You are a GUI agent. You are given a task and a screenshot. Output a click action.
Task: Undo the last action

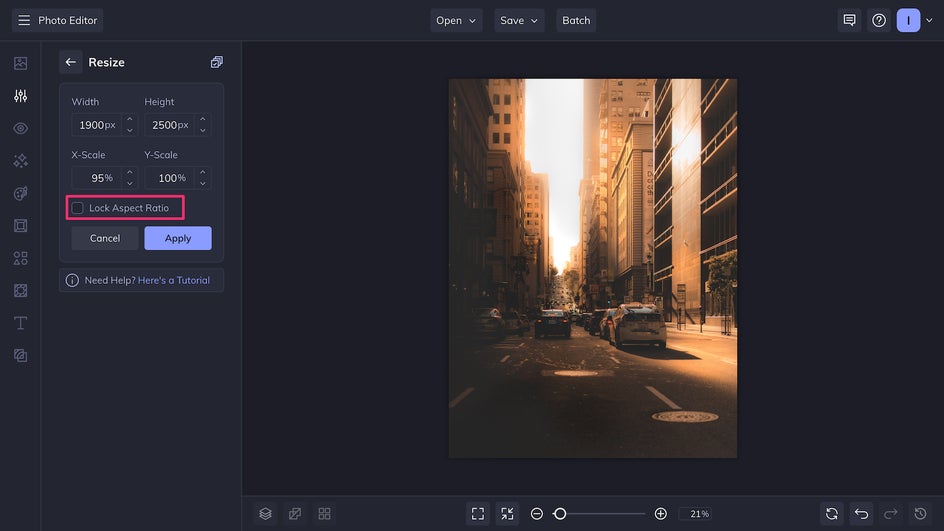[x=862, y=514]
